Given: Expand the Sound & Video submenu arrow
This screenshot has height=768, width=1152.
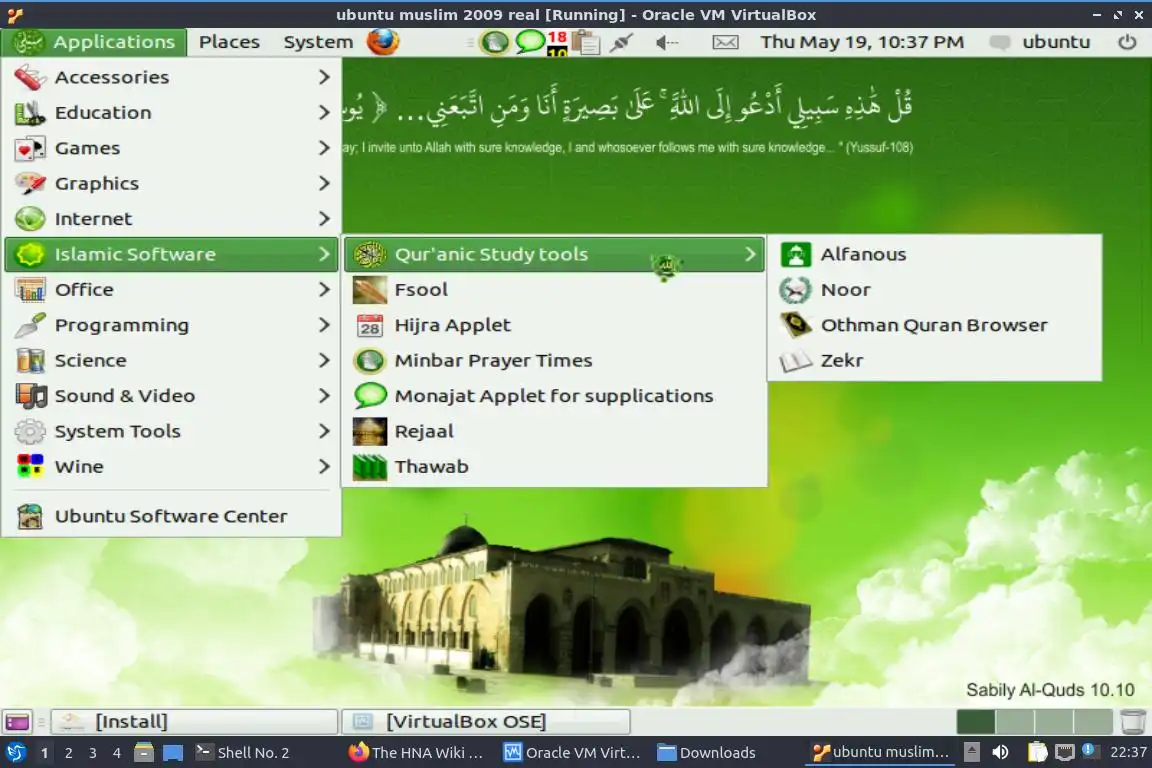Looking at the screenshot, I should [x=324, y=395].
